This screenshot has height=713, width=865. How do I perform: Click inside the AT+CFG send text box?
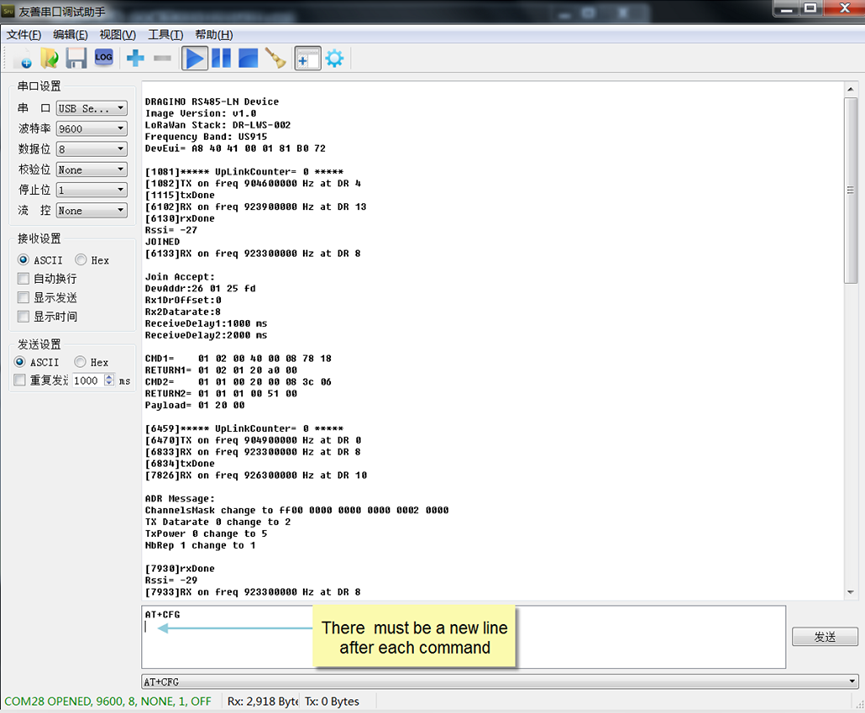coord(463,636)
